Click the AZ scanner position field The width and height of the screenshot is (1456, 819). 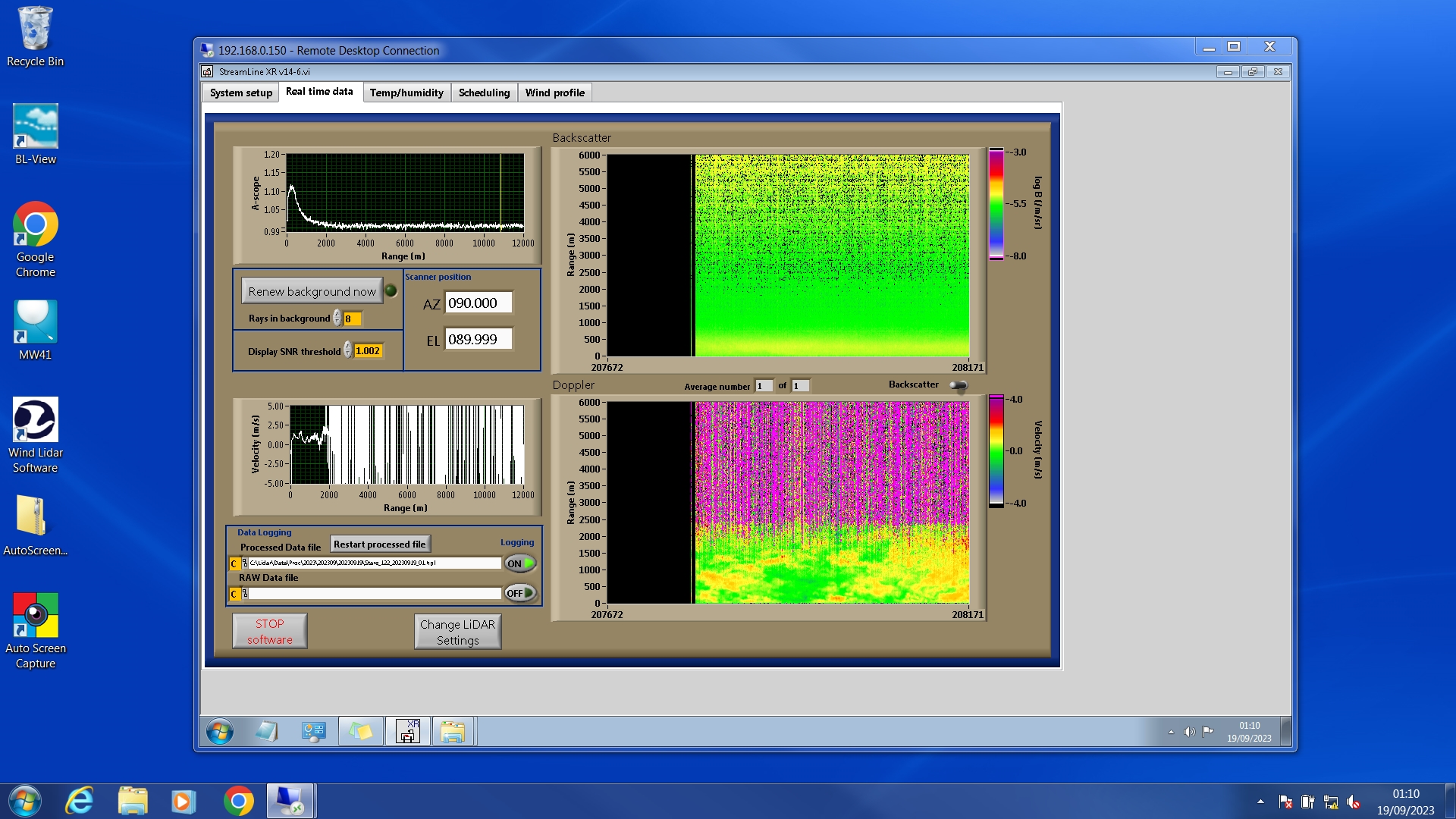point(478,303)
